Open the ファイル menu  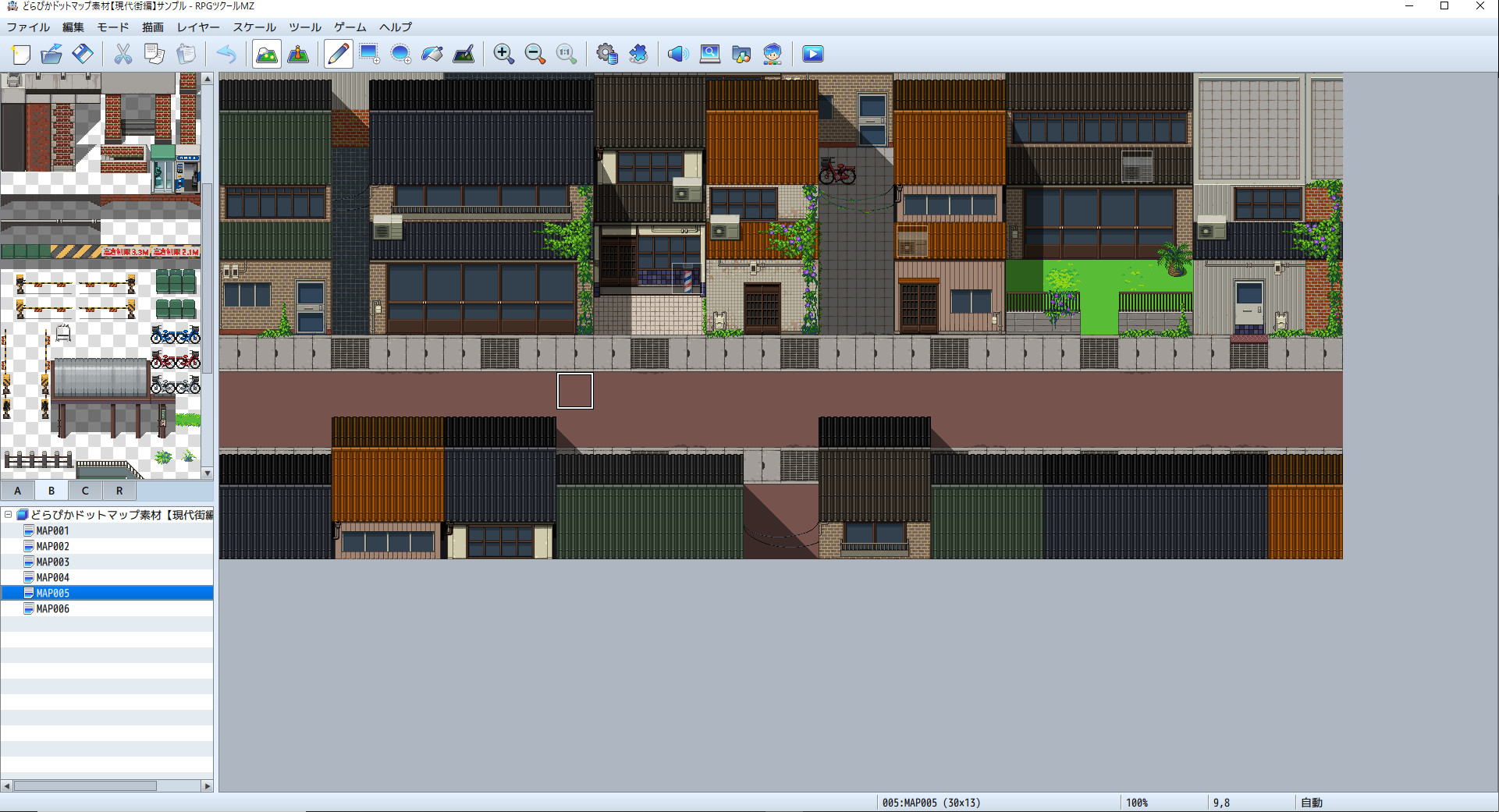[x=28, y=27]
